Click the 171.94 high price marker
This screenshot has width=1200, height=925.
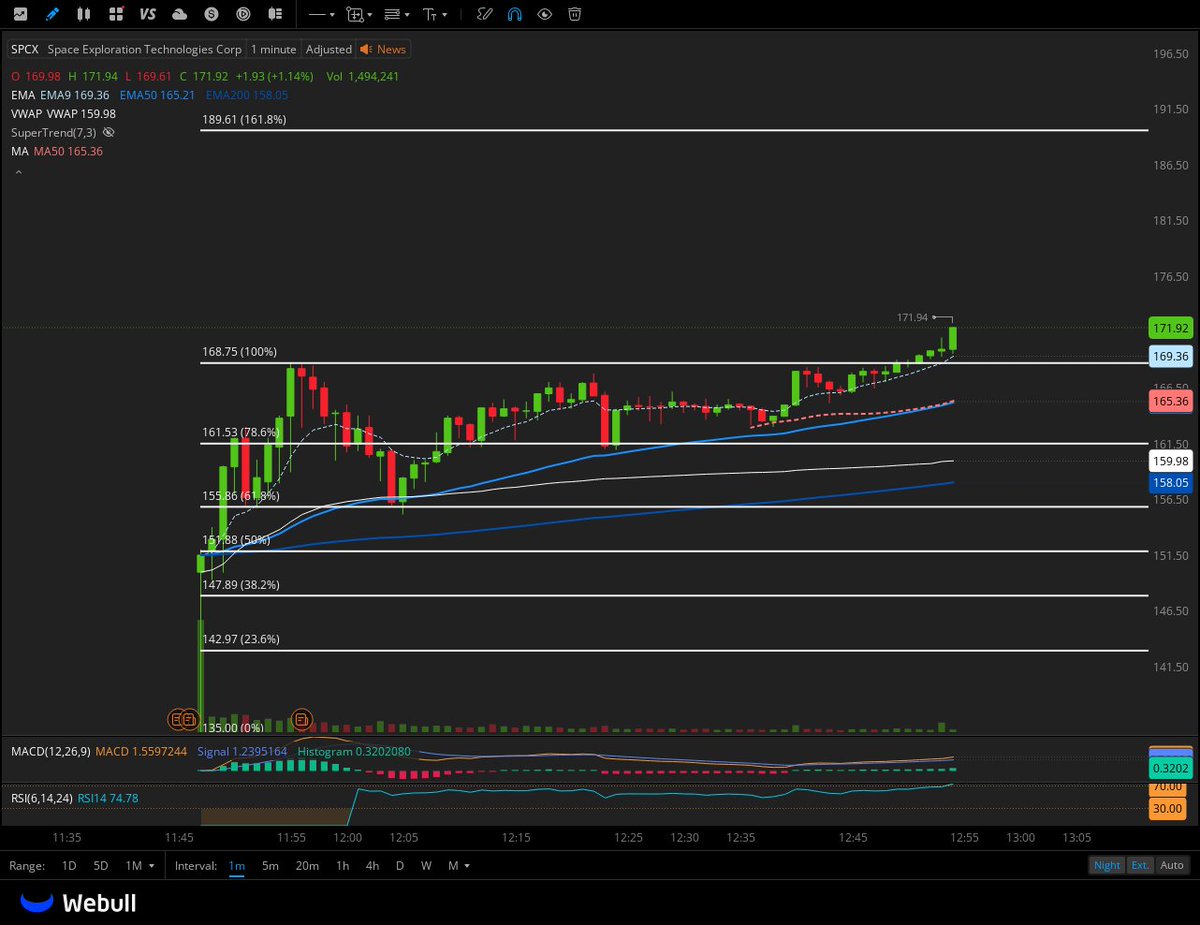[912, 317]
